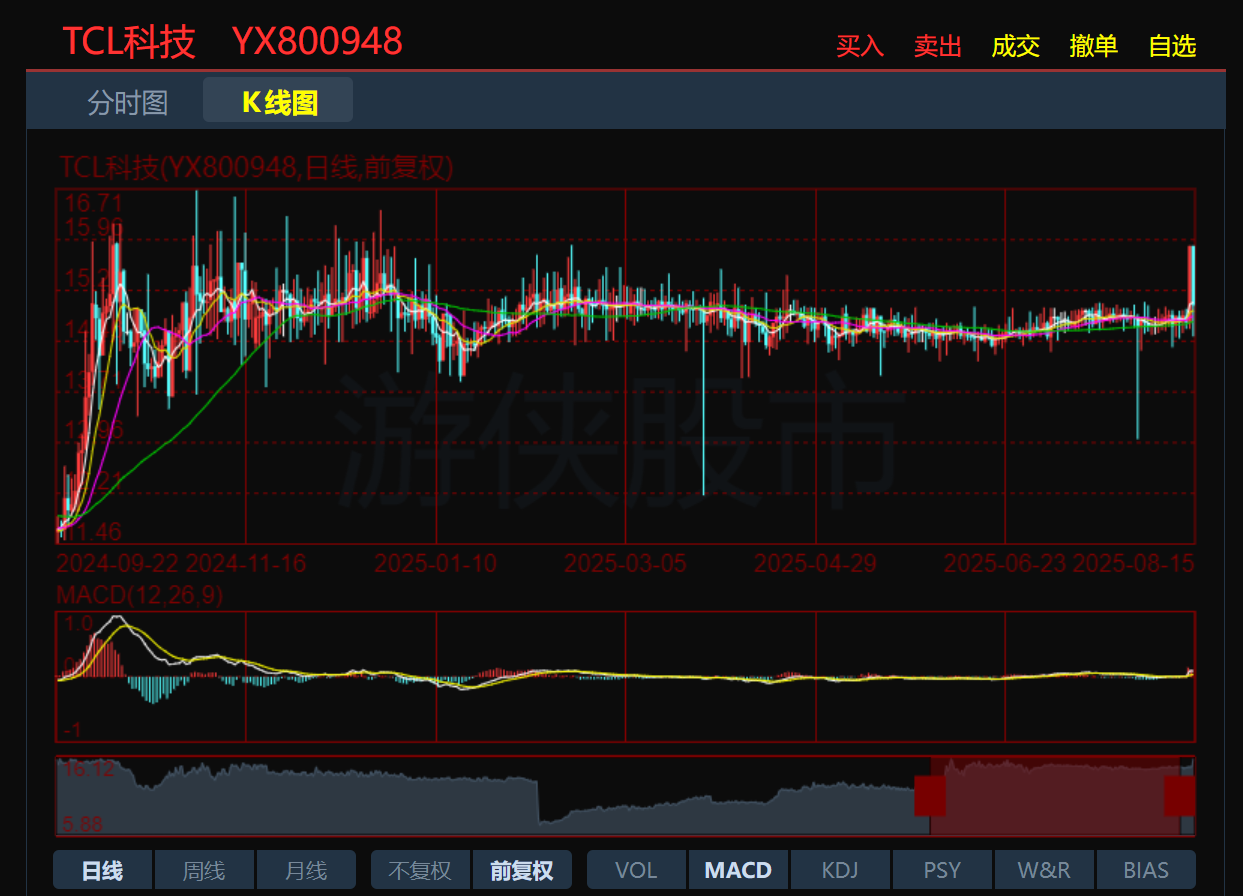Image resolution: width=1243 pixels, height=896 pixels.
Task: Select 日线 daily period
Action: click(x=102, y=870)
